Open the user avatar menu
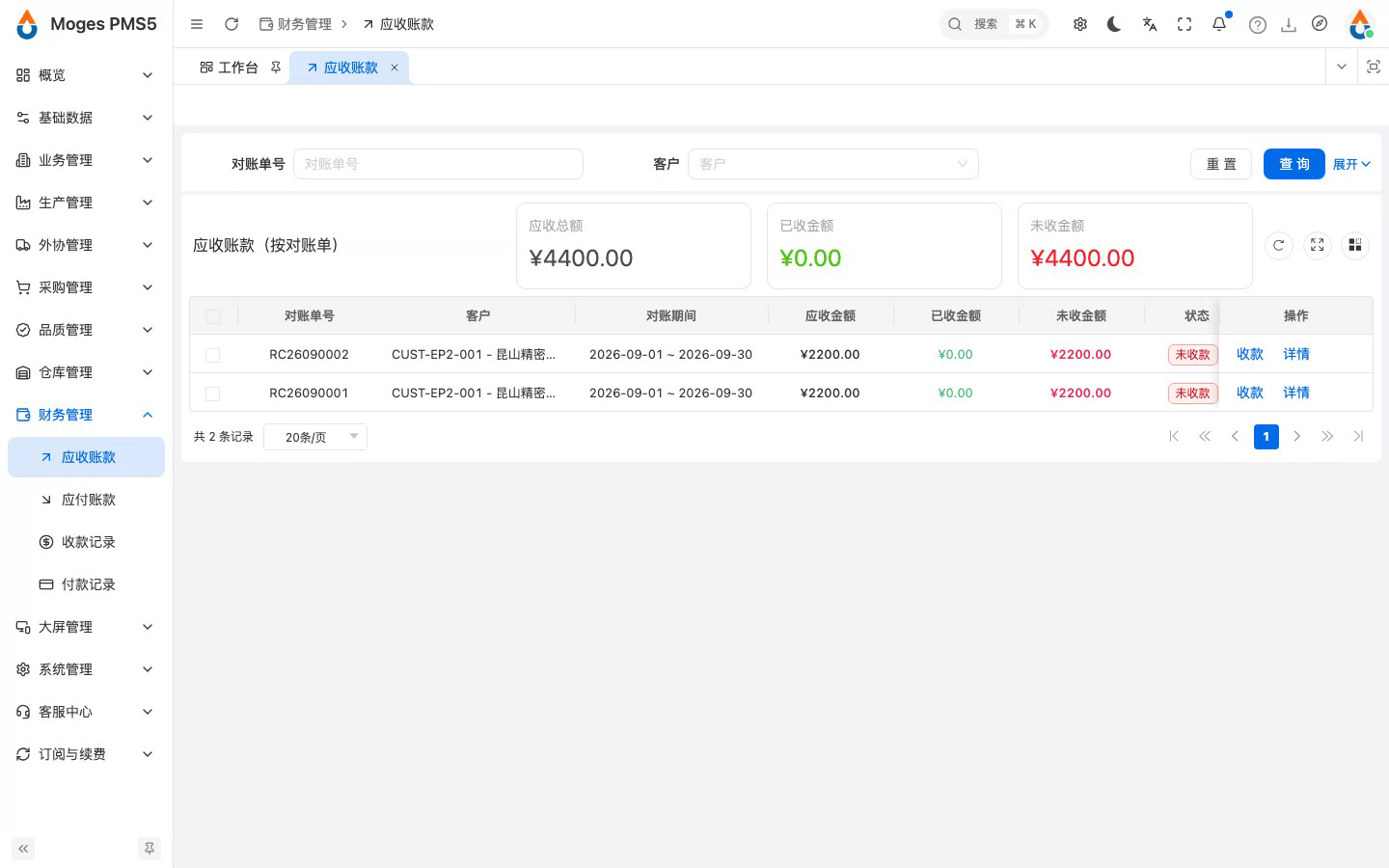The width and height of the screenshot is (1389, 868). (1360, 24)
